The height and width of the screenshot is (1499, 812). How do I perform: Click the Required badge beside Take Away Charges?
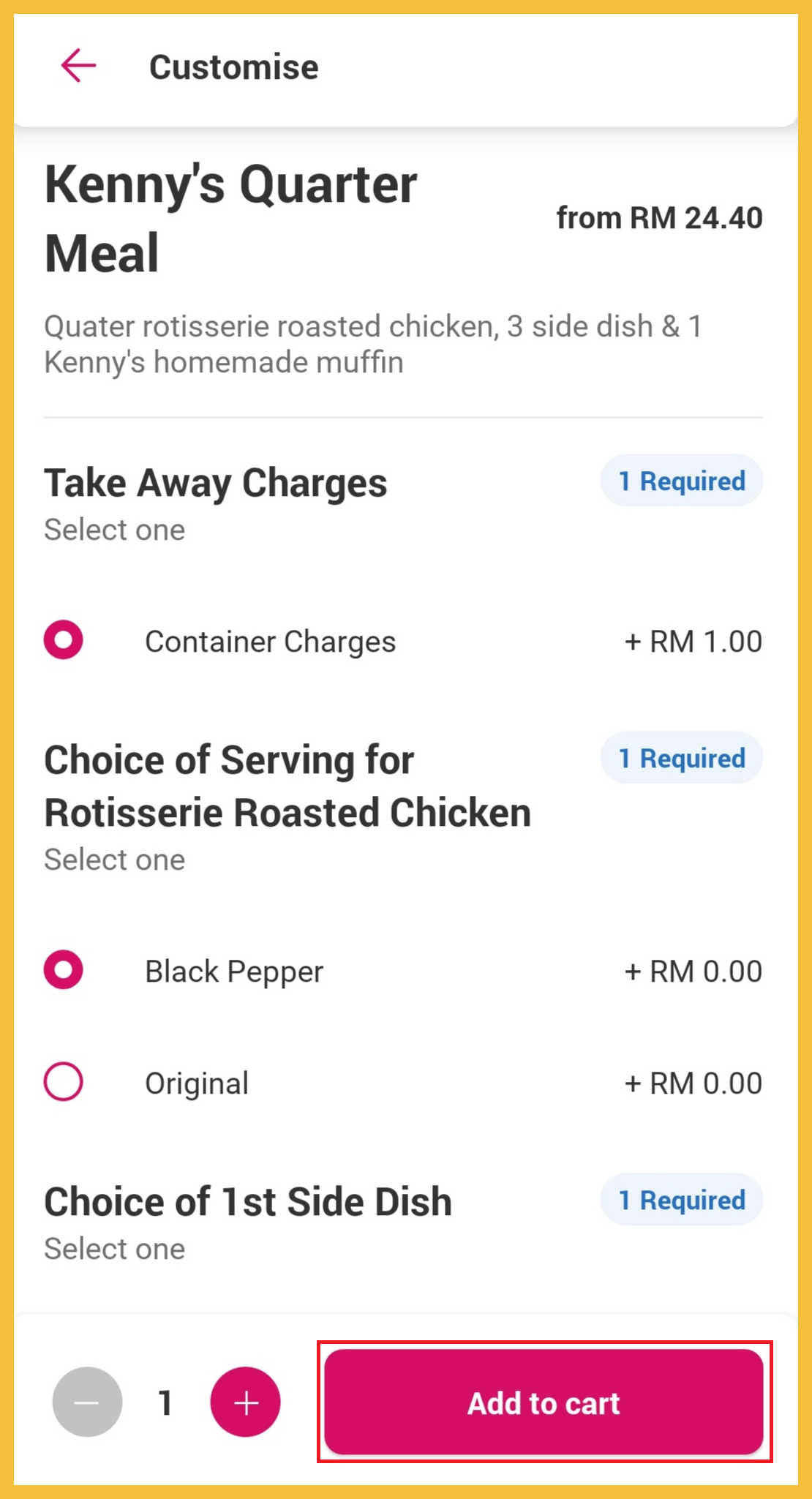click(x=682, y=481)
